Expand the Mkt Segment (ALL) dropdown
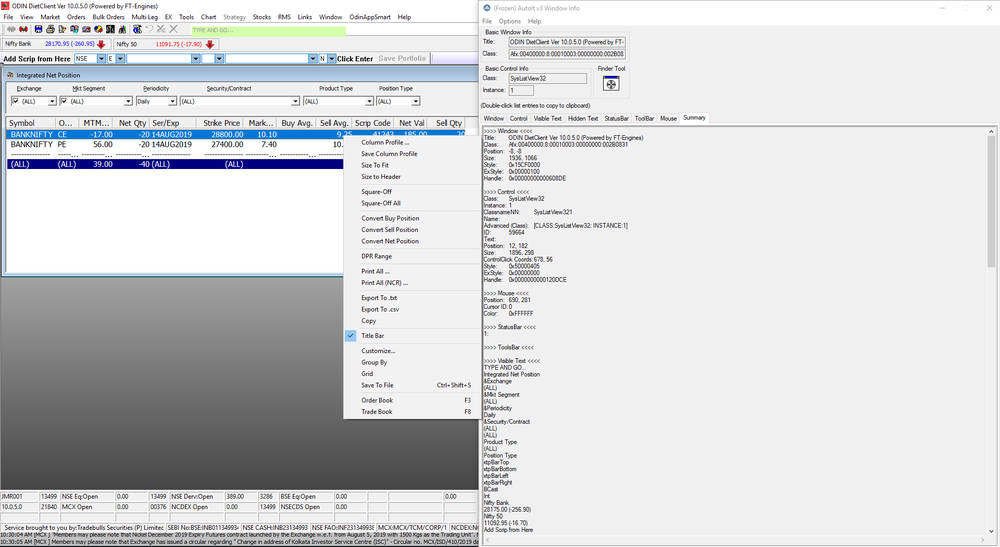This screenshot has width=1000, height=547. click(x=128, y=101)
